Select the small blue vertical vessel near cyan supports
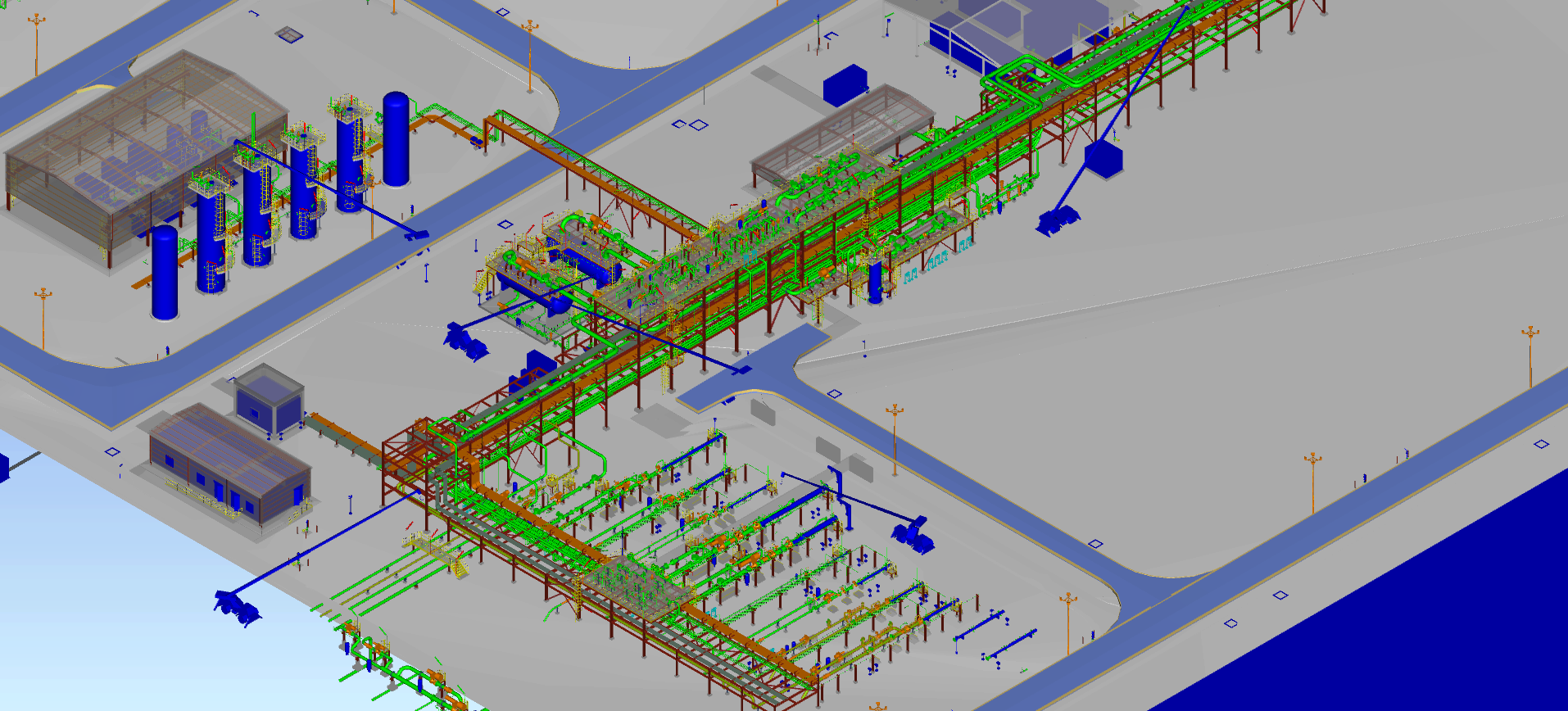Viewport: 1568px width, 711px height. (876, 281)
